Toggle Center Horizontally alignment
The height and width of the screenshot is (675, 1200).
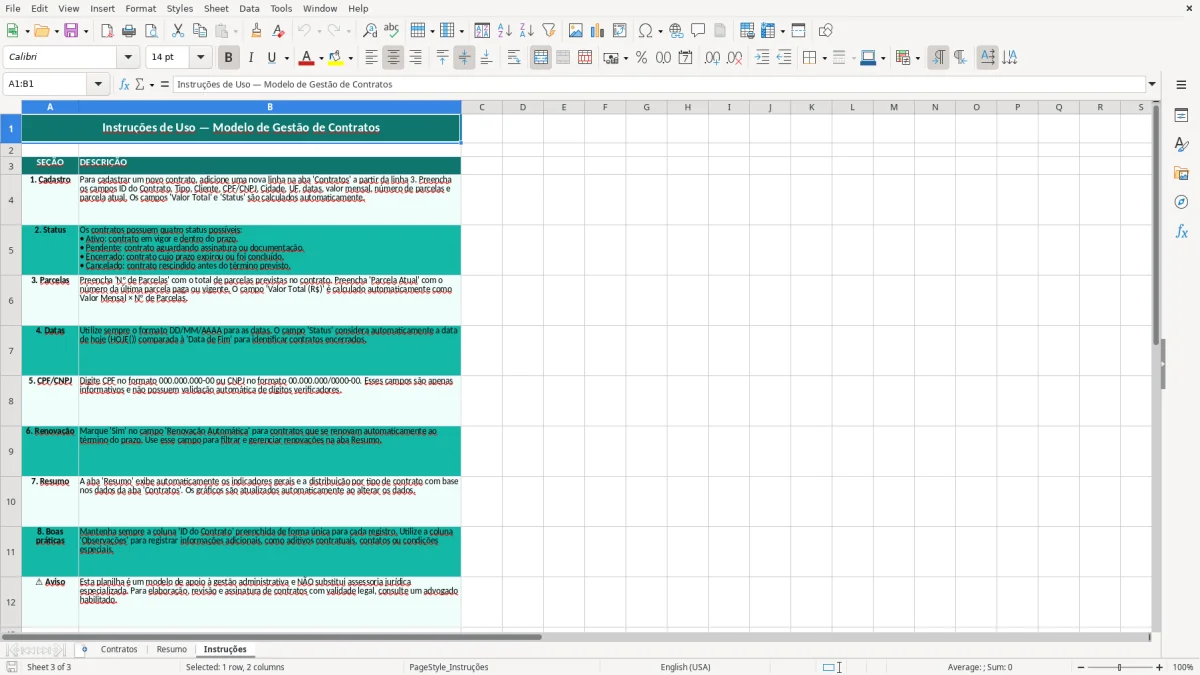[393, 58]
